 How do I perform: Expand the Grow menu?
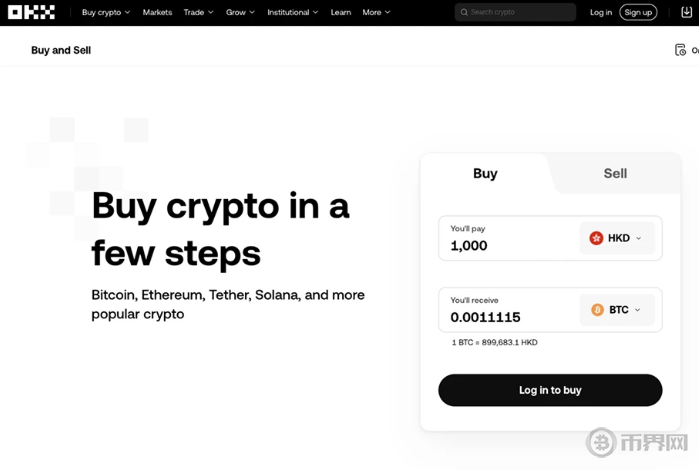click(240, 12)
